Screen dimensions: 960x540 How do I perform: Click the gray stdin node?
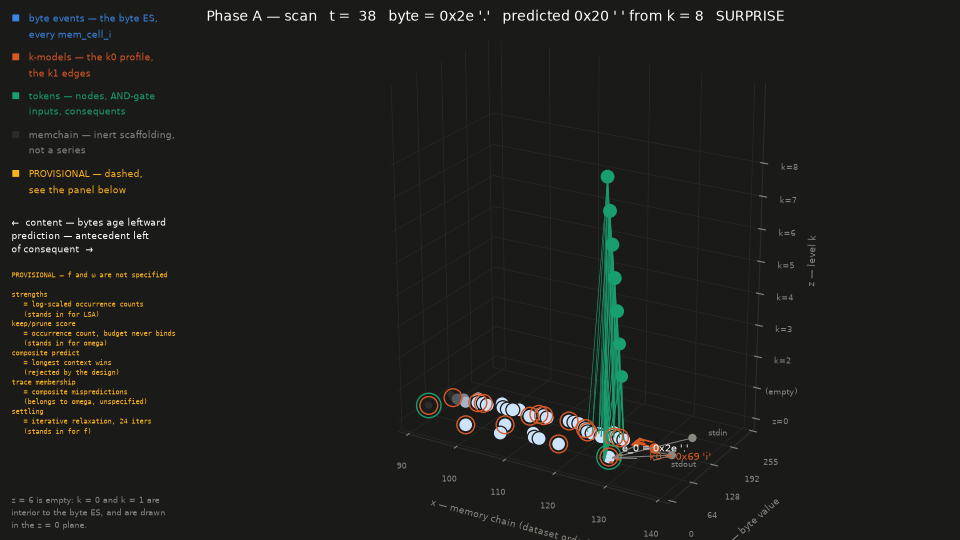[x=692, y=438]
